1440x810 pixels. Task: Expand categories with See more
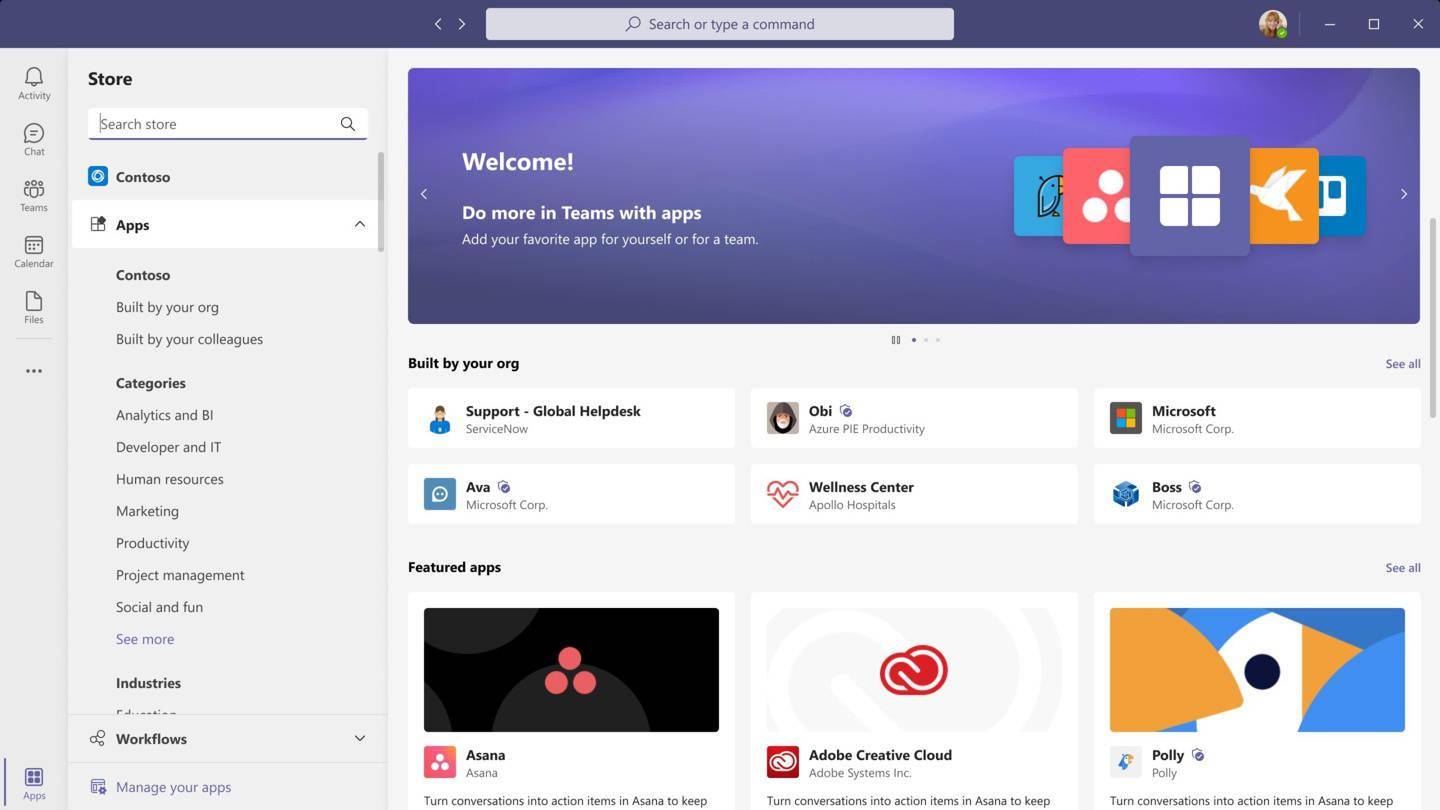(x=145, y=639)
